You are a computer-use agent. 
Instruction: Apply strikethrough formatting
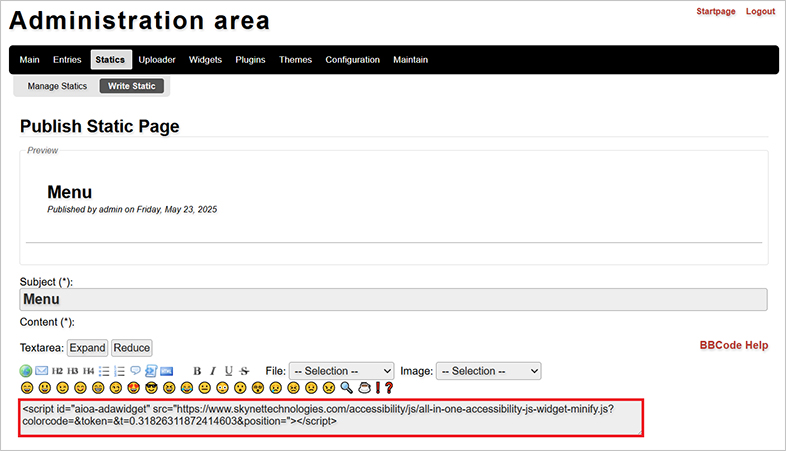click(245, 371)
